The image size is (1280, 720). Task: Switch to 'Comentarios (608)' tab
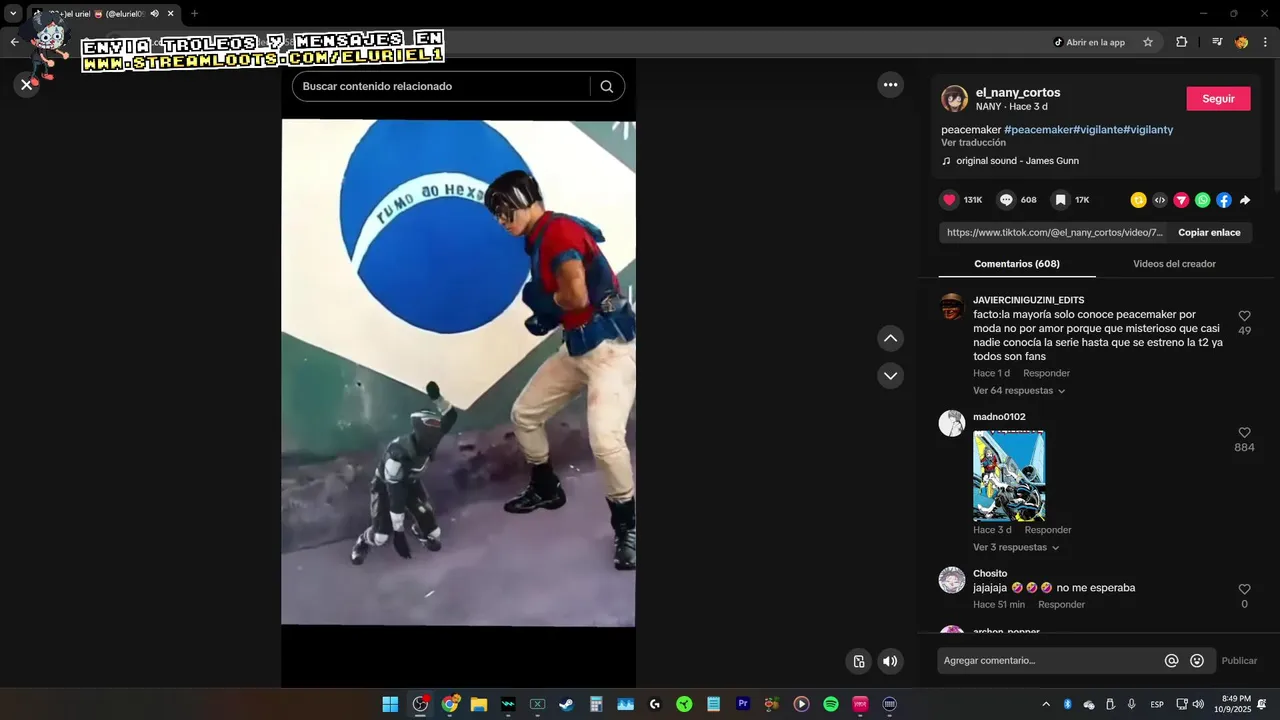[1017, 264]
